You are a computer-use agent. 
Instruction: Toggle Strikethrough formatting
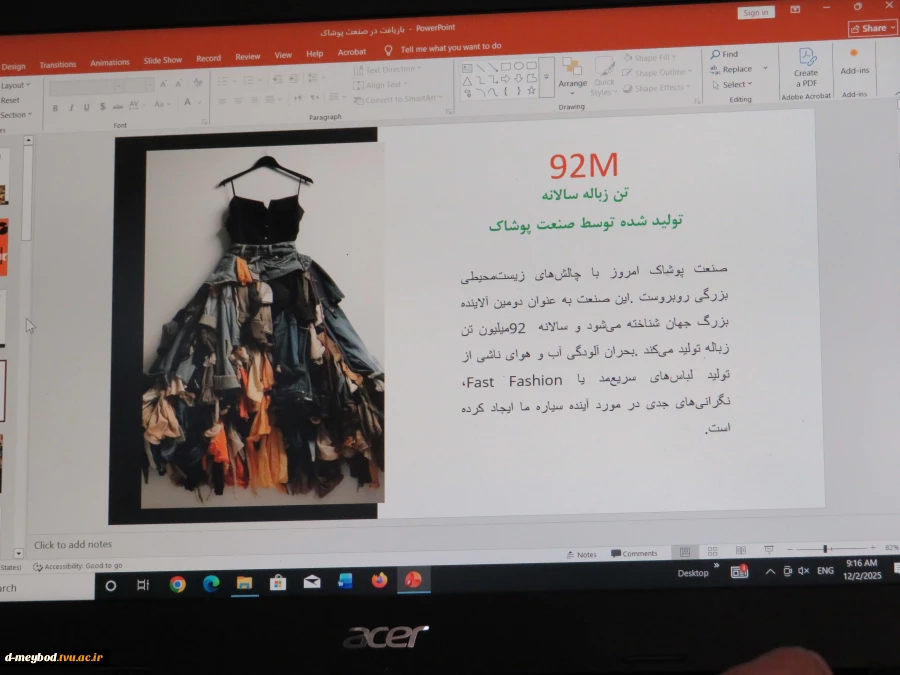118,106
